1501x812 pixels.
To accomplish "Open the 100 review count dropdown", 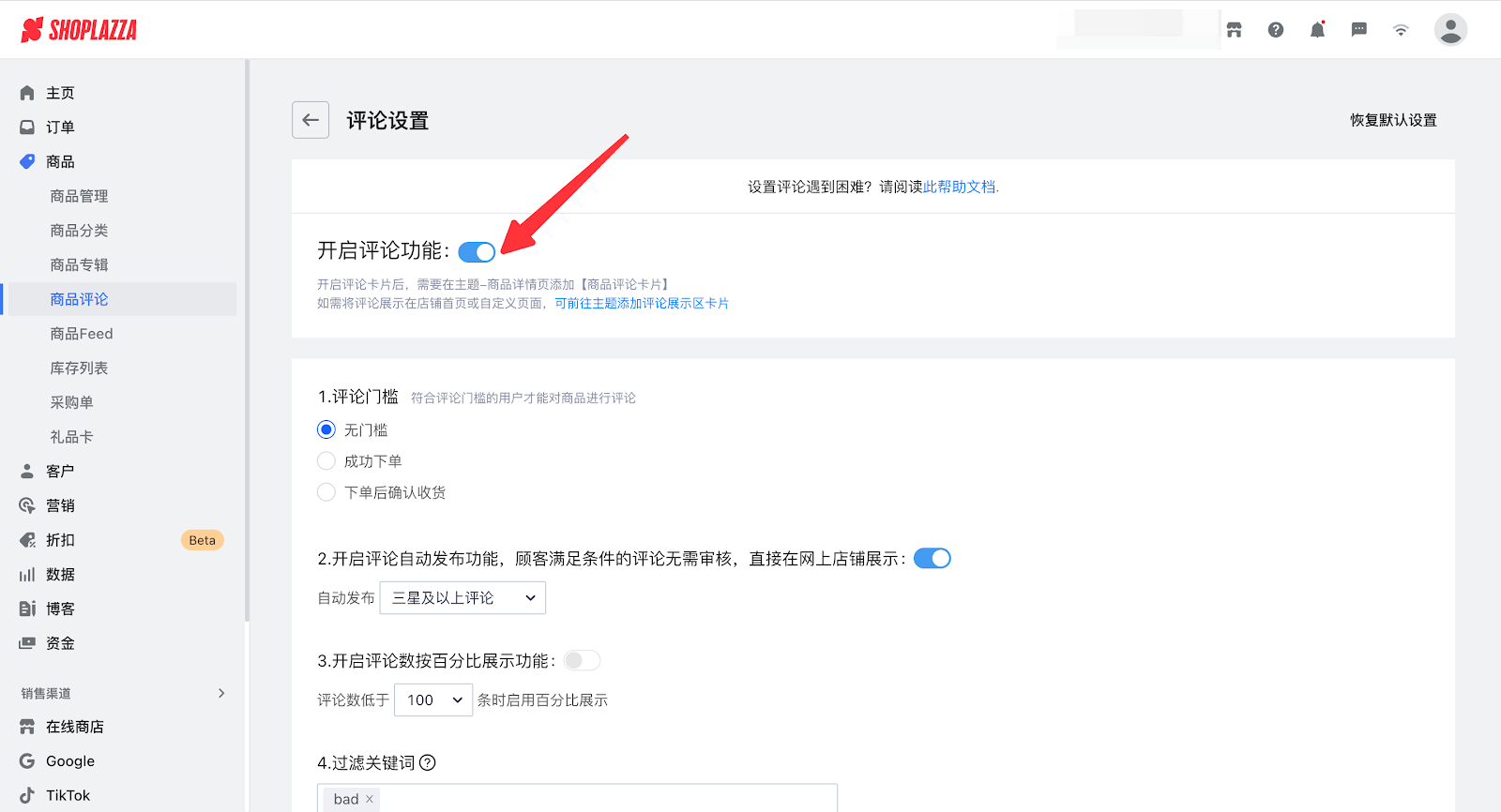I will pos(433,700).
